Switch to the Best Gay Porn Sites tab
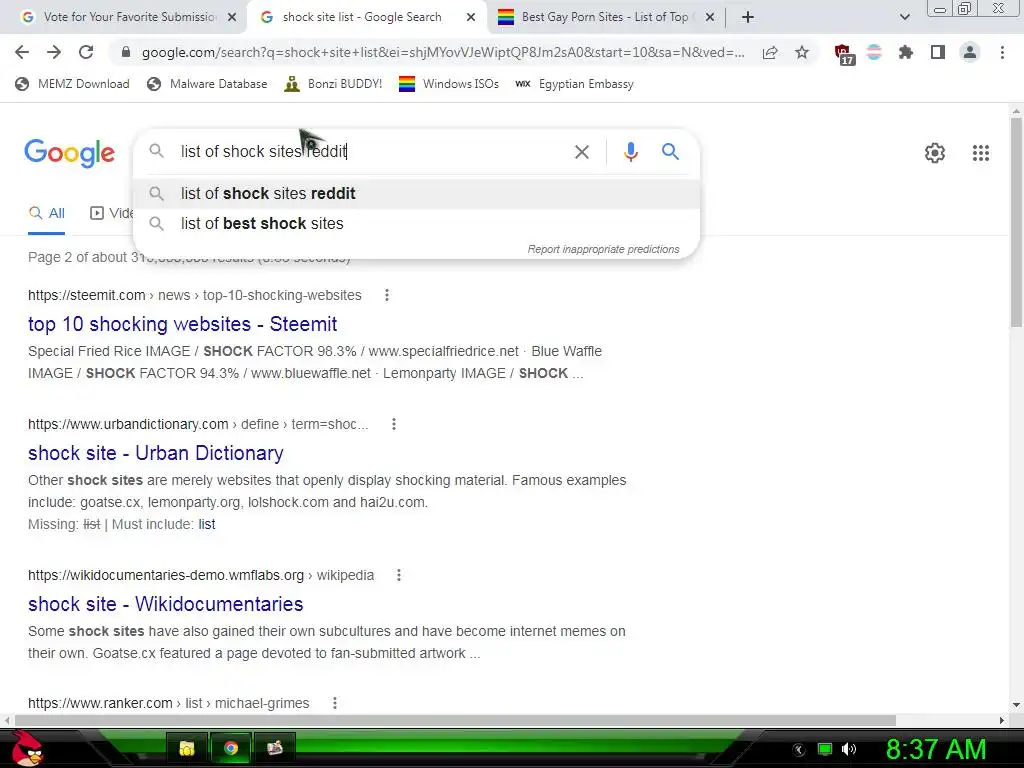The height and width of the screenshot is (768, 1024). [x=606, y=17]
